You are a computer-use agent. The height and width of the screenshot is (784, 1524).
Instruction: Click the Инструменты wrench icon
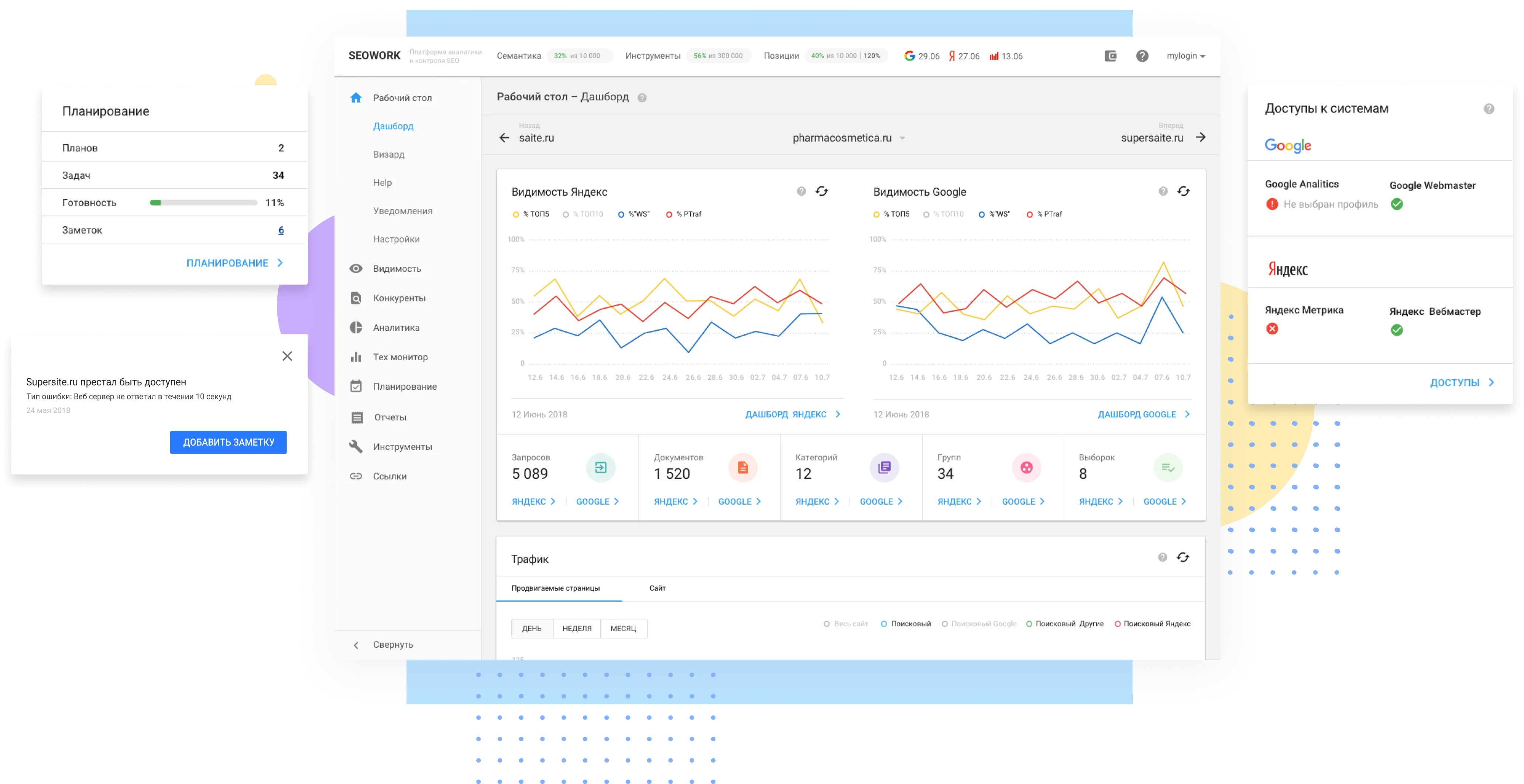(x=356, y=446)
